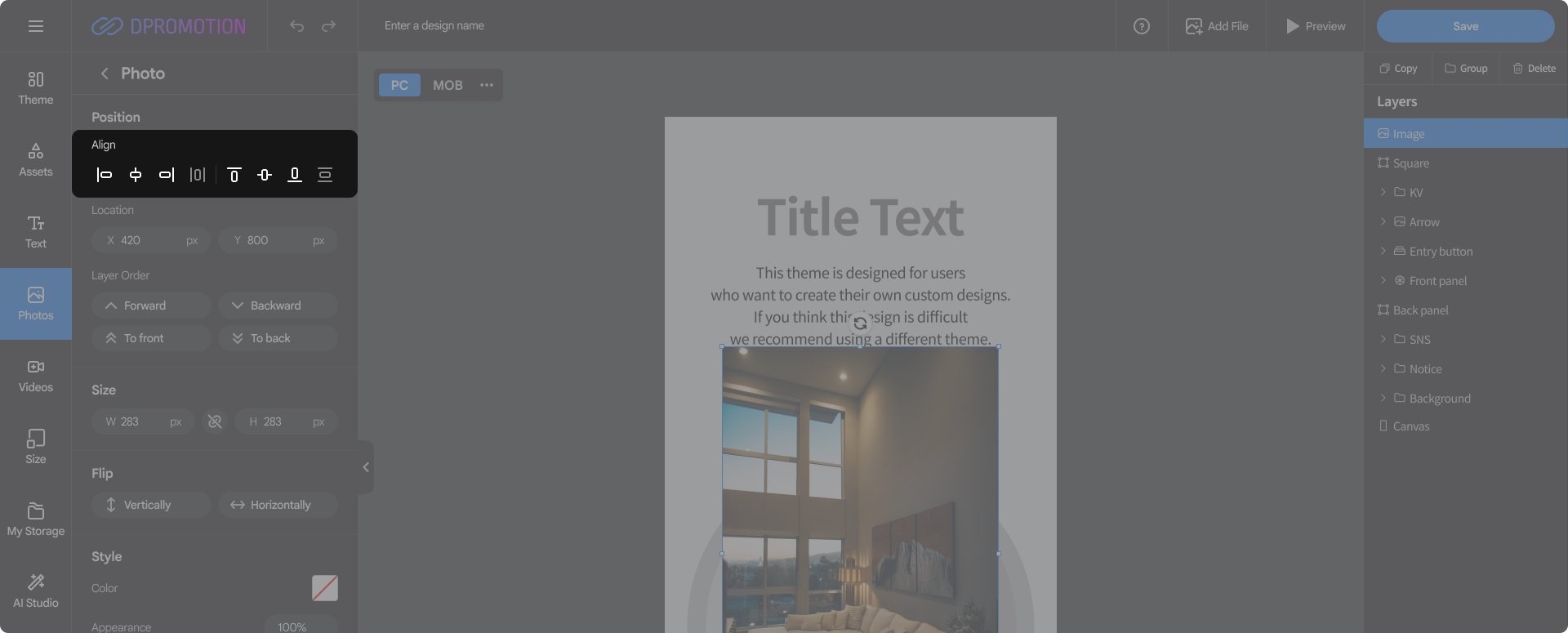Select the Canvas layer
1568x633 pixels.
[x=1466, y=426]
